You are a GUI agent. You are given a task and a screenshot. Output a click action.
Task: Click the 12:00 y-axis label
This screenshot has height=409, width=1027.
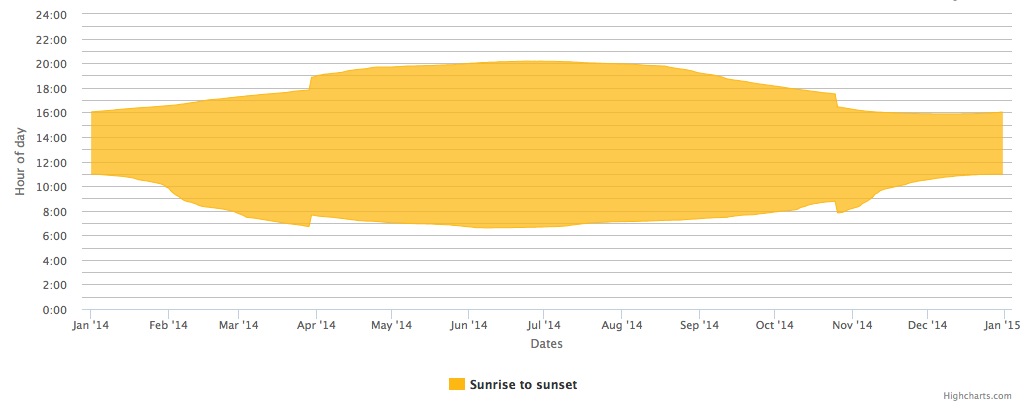coord(53,163)
